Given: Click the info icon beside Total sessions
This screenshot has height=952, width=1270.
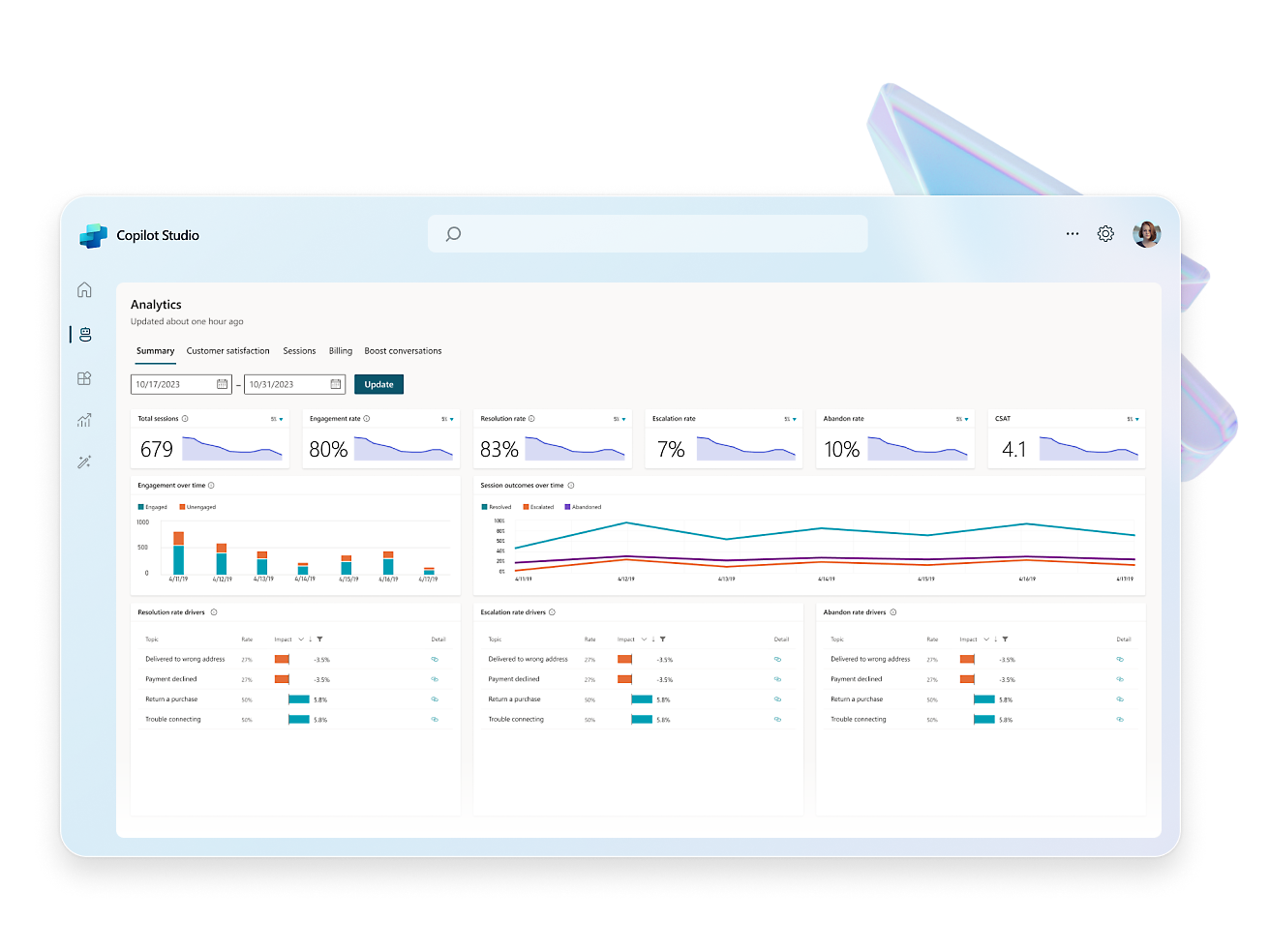Looking at the screenshot, I should (x=185, y=419).
